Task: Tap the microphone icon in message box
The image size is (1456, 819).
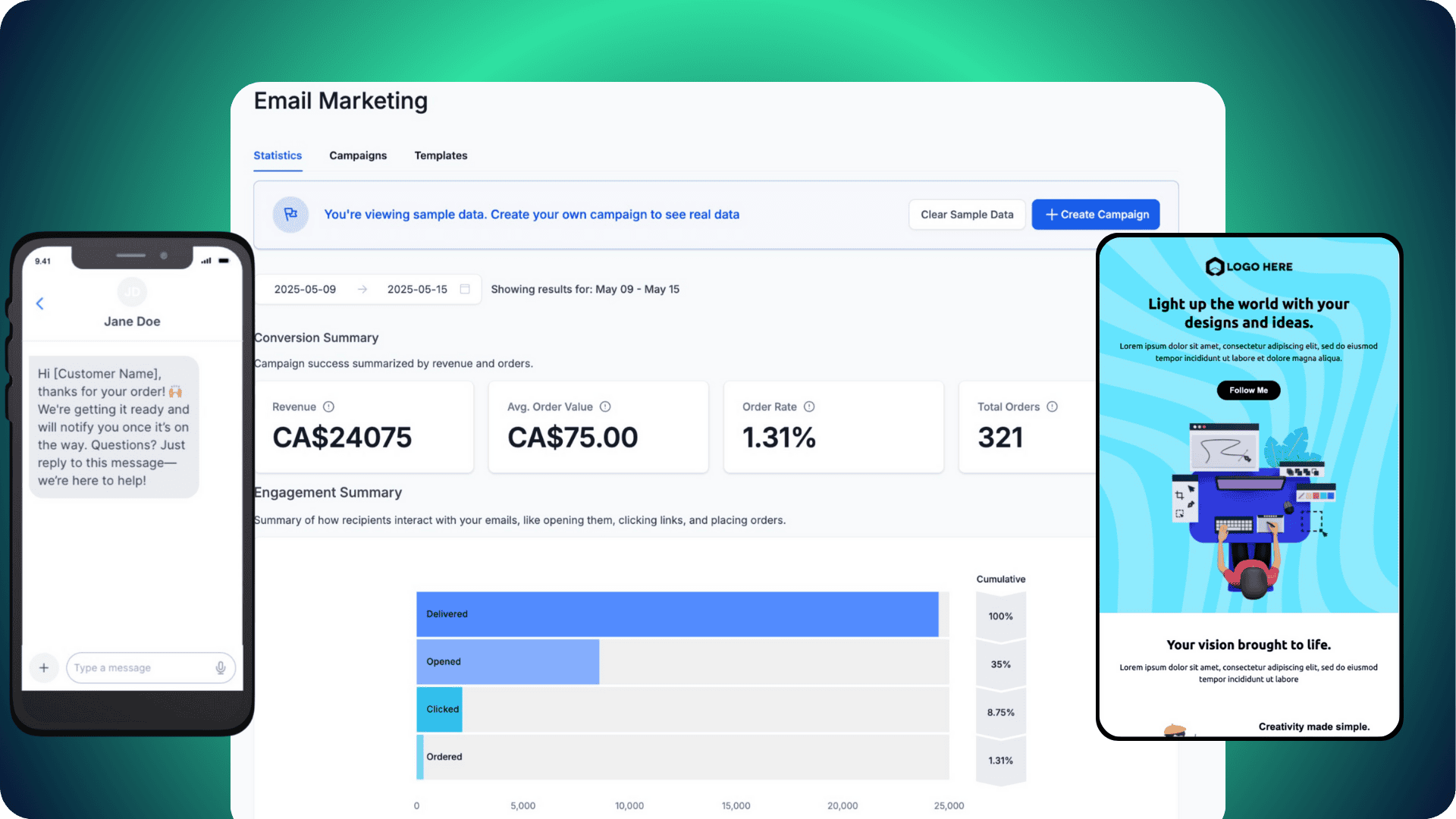Action: (221, 667)
